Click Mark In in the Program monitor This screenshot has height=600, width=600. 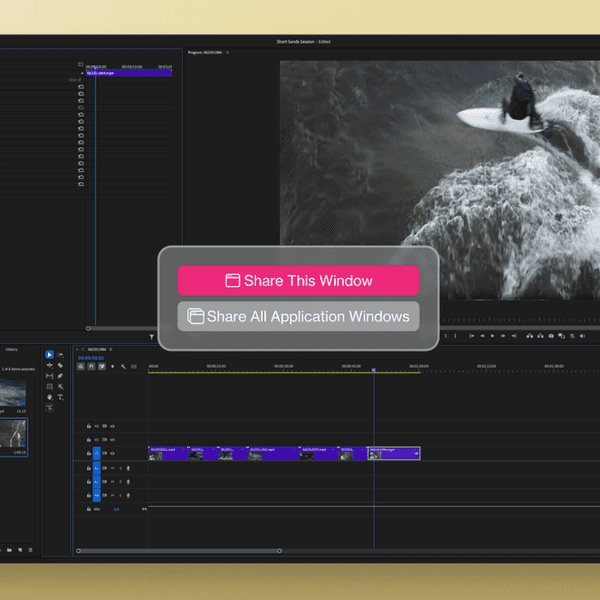click(x=445, y=336)
